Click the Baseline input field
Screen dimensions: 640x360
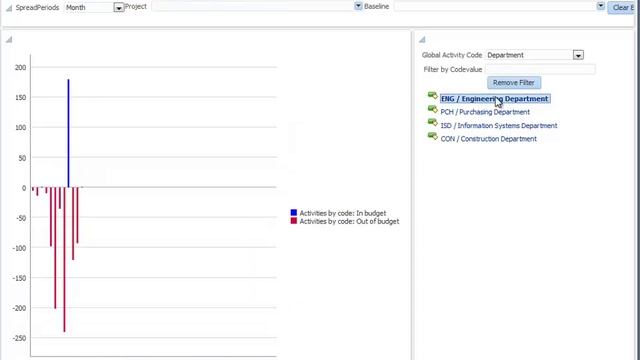[495, 6]
